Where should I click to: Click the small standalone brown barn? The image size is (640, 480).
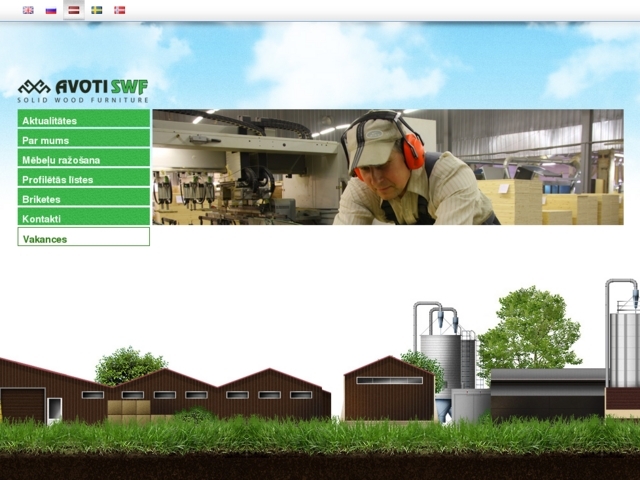389,390
